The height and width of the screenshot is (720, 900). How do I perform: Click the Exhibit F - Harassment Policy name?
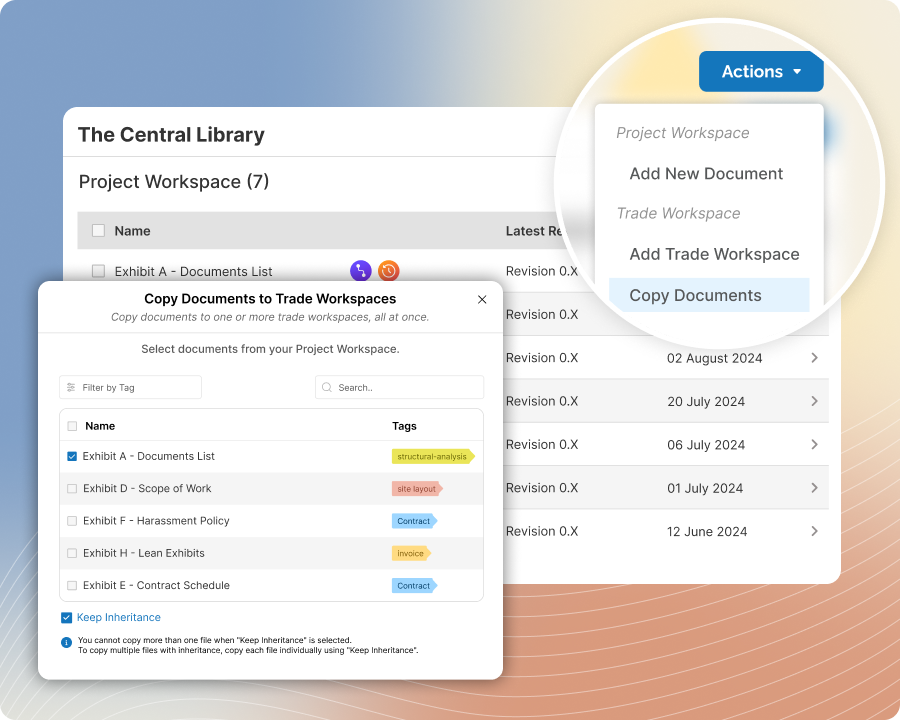tap(156, 521)
